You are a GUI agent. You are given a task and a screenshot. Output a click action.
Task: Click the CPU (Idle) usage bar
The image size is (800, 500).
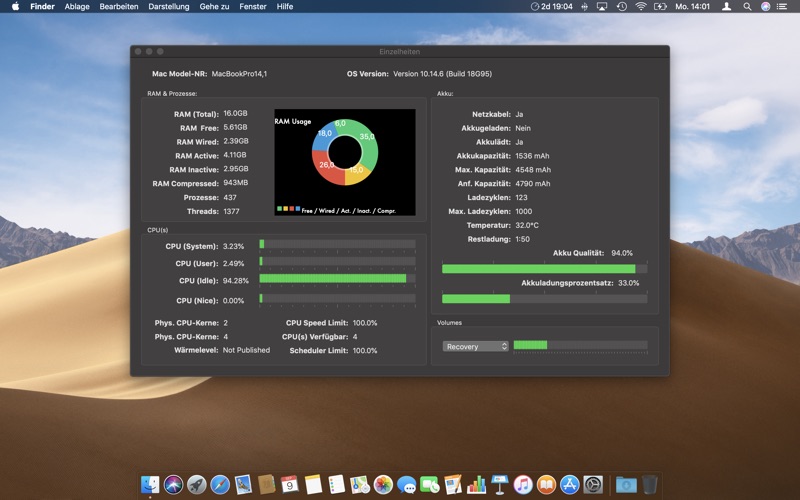(337, 279)
